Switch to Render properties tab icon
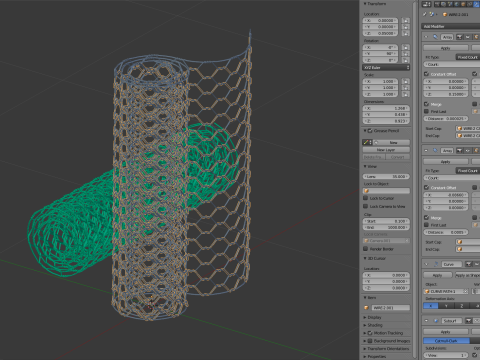 pyautogui.click(x=438, y=4)
